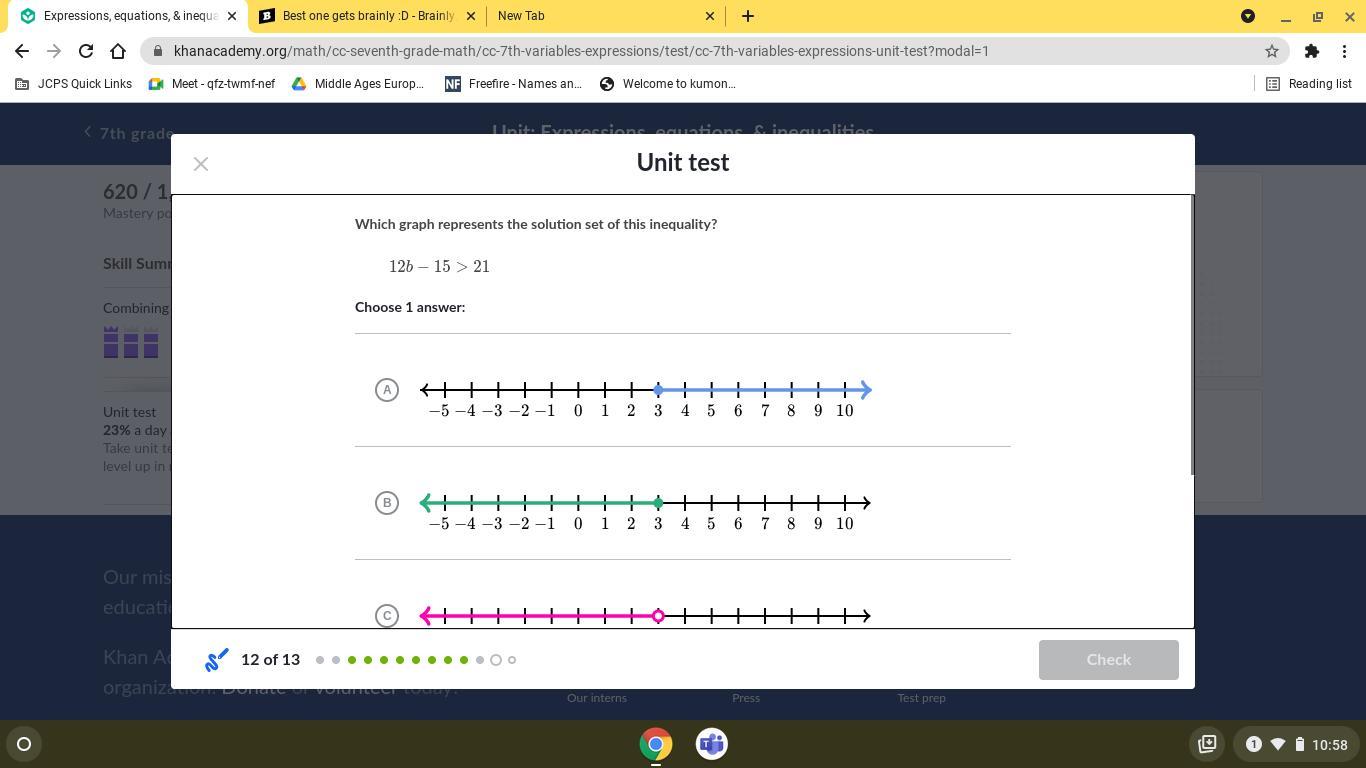Open the Wi-Fi status icon
Viewport: 1366px width, 768px height.
1278,744
